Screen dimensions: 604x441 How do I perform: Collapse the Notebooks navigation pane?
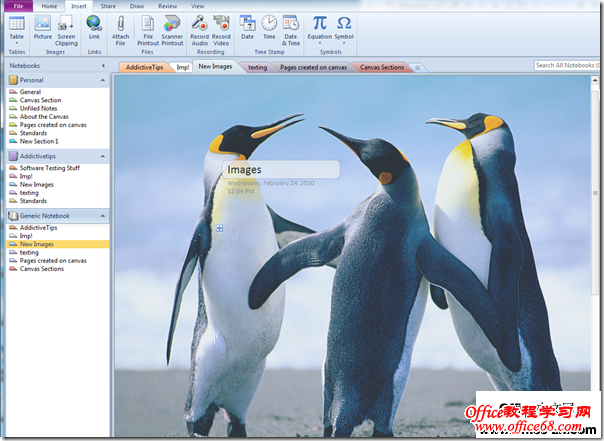pos(104,65)
